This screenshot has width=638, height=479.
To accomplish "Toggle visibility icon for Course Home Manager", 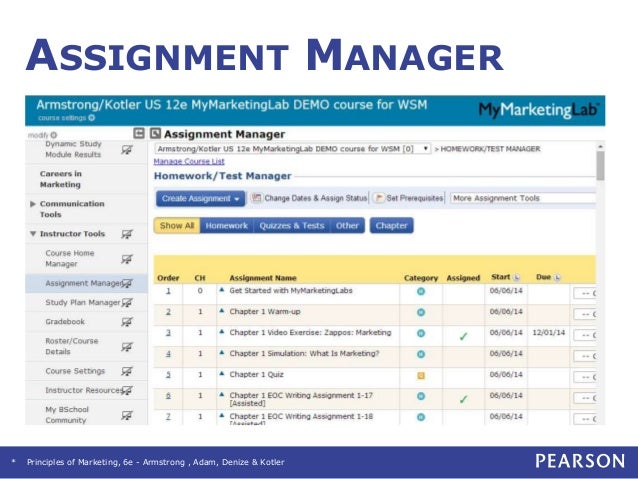I will [127, 259].
